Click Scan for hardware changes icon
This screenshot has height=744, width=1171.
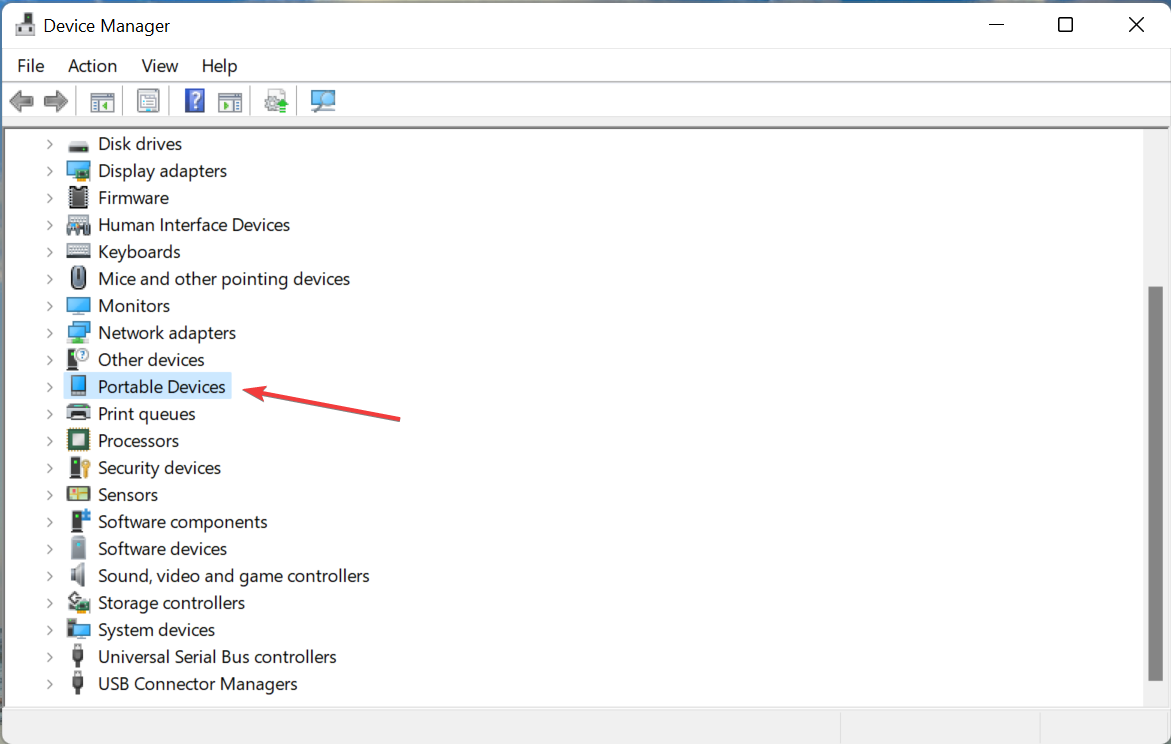tap(323, 101)
